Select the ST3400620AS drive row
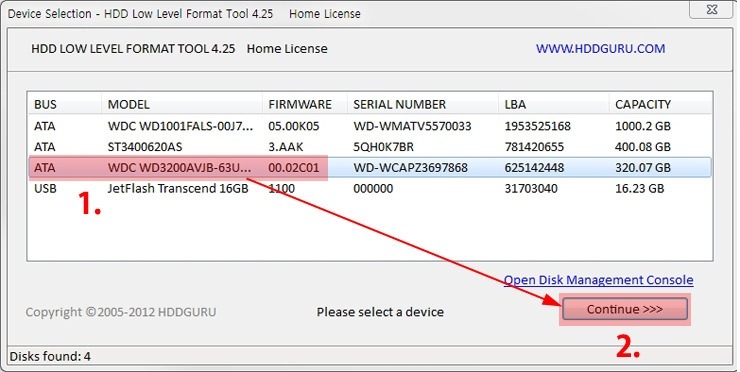 (370, 147)
